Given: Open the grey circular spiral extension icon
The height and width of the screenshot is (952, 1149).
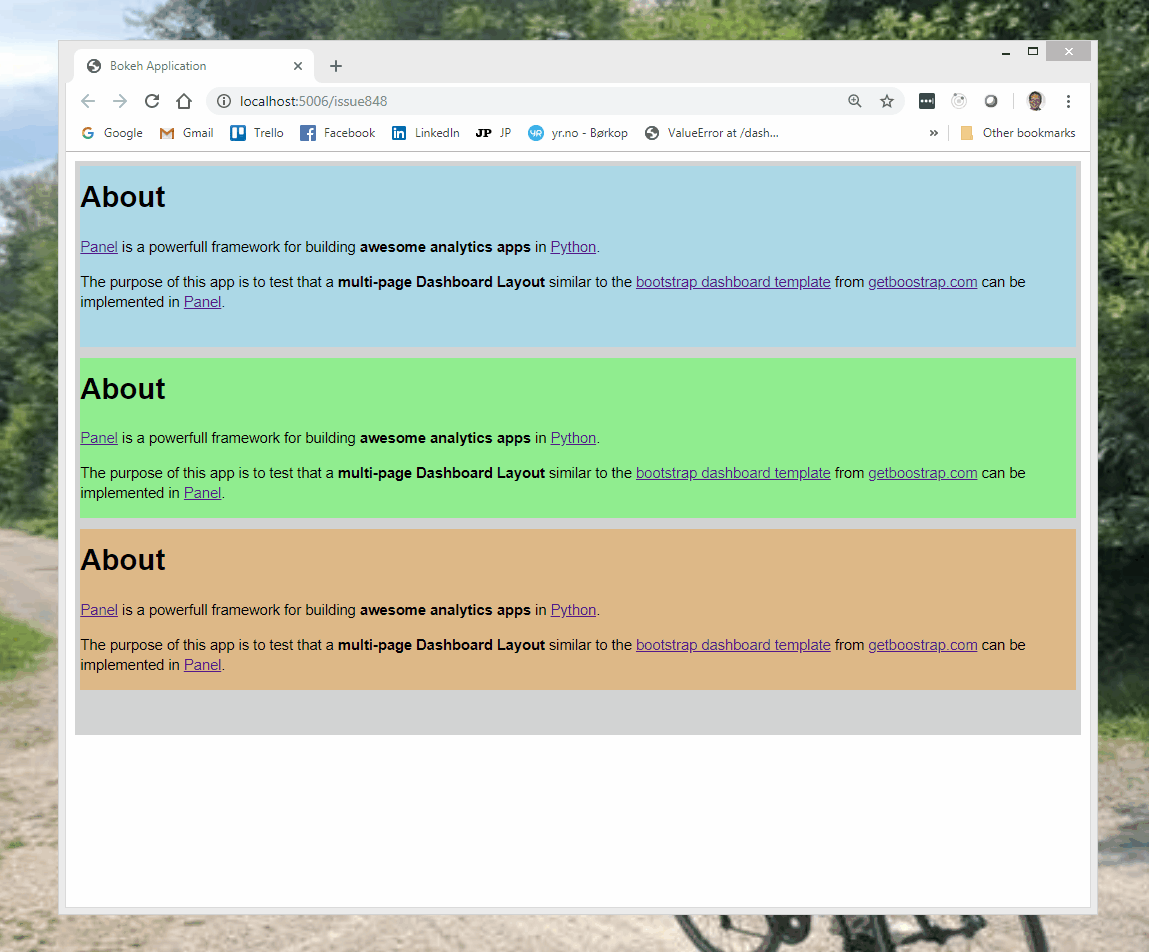Looking at the screenshot, I should click(x=958, y=101).
